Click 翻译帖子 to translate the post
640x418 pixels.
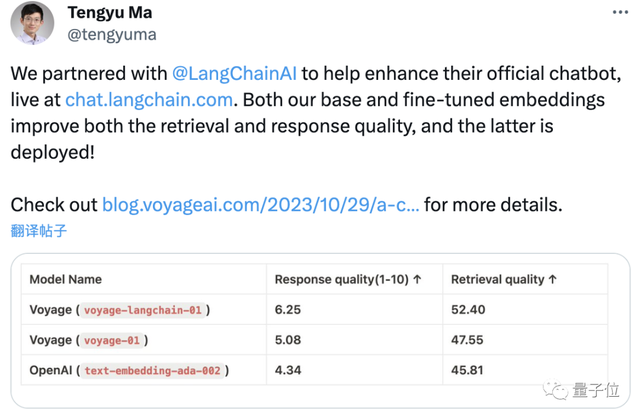click(39, 231)
